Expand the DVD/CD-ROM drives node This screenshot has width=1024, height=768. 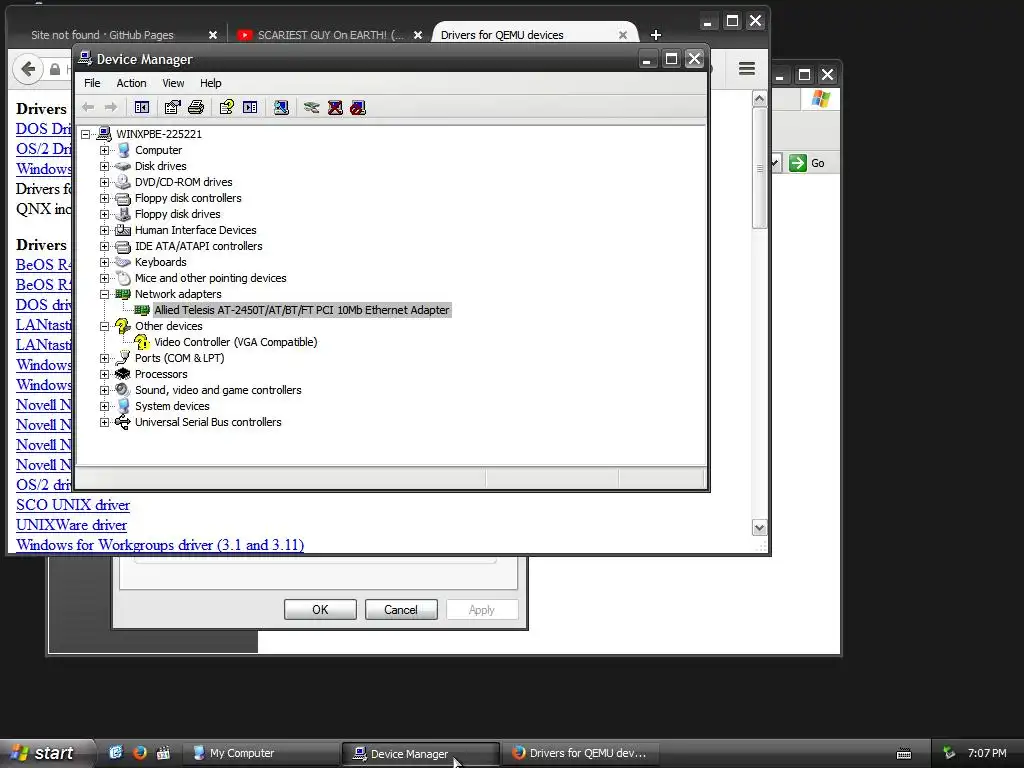coord(104,182)
